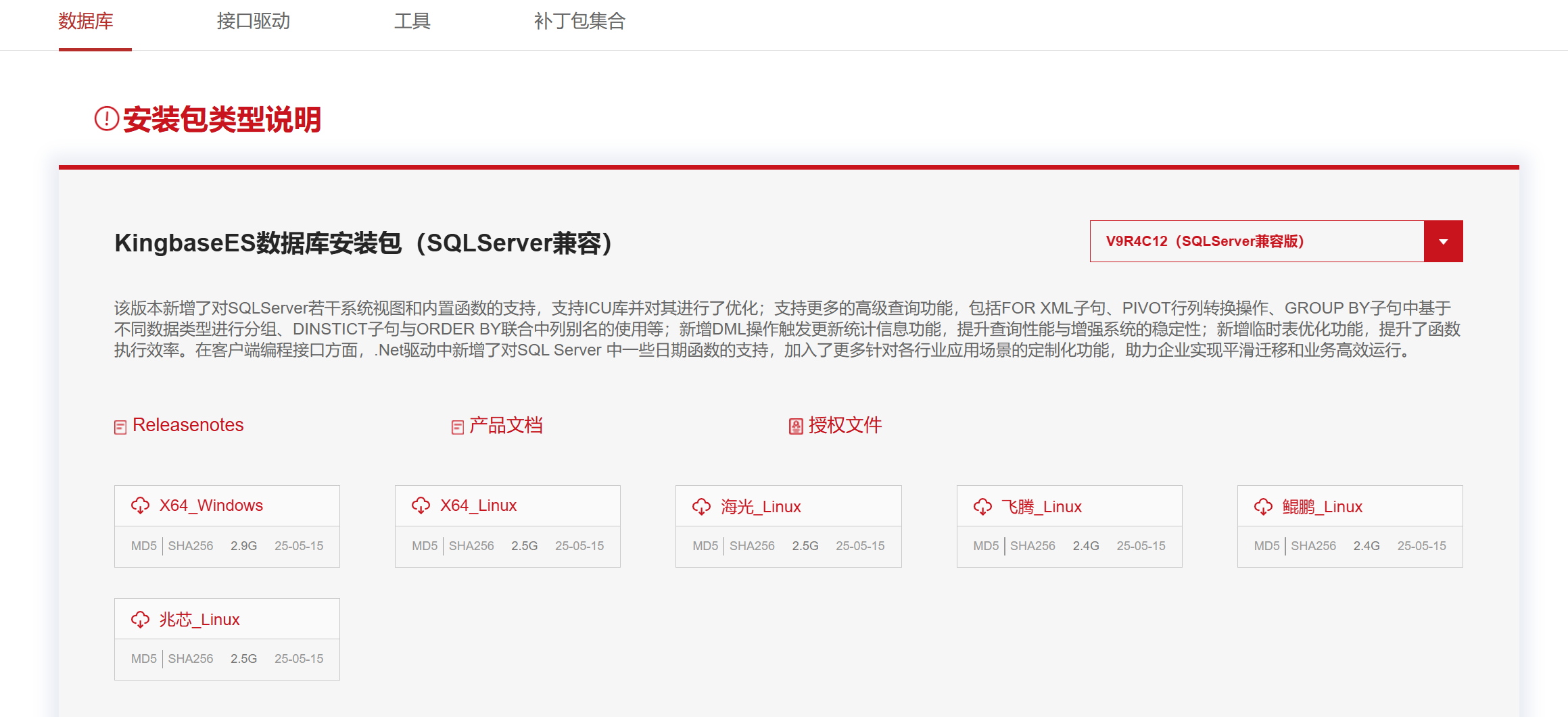1568x717 pixels.
Task: Open the Releasenotes link
Action: [188, 425]
